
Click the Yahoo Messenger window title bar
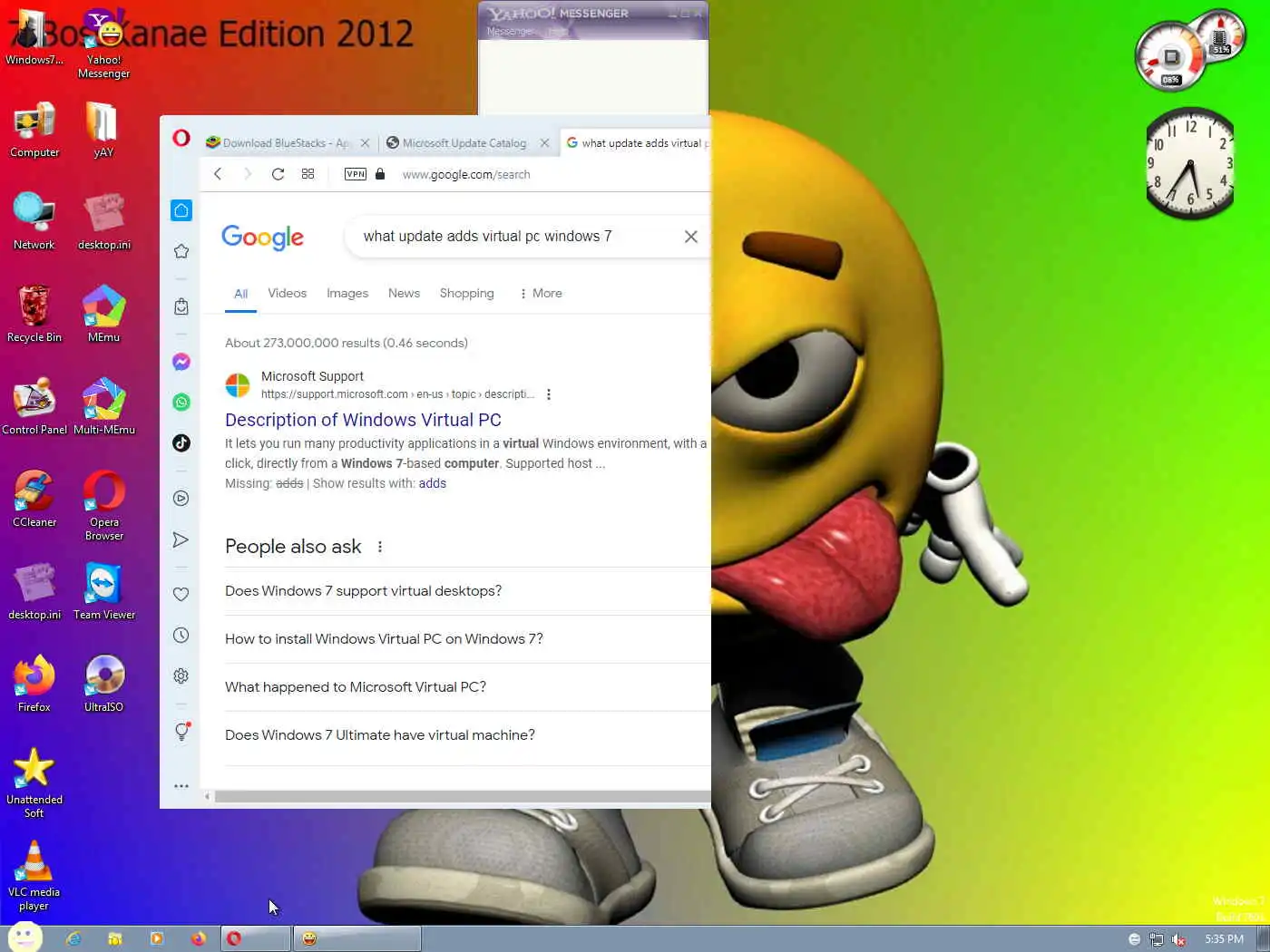592,14
